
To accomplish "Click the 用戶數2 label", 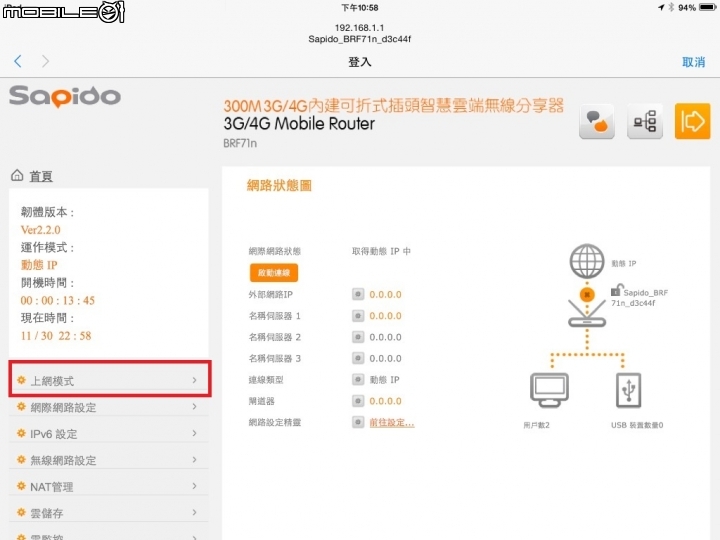I will [536, 425].
